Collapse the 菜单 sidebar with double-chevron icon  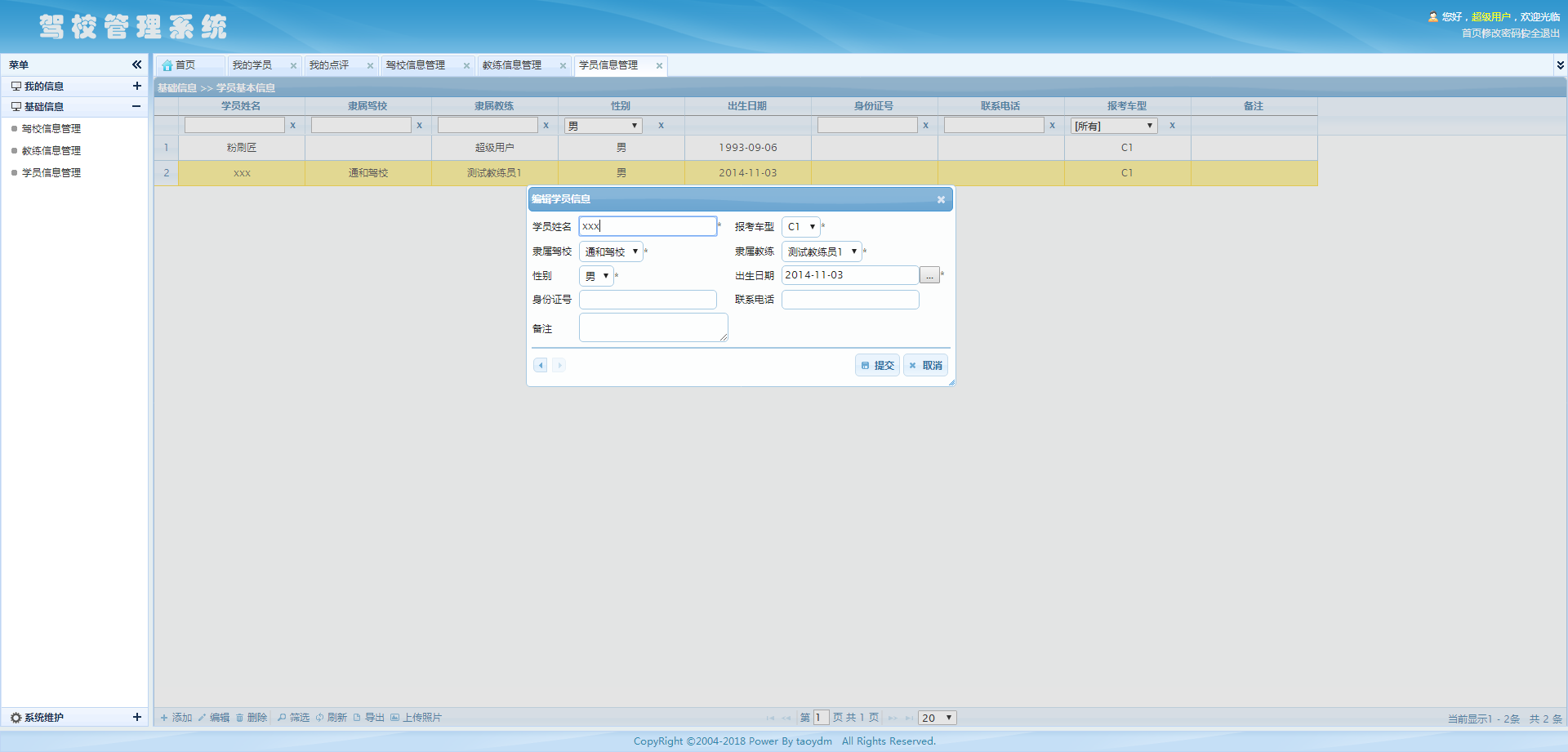(136, 65)
